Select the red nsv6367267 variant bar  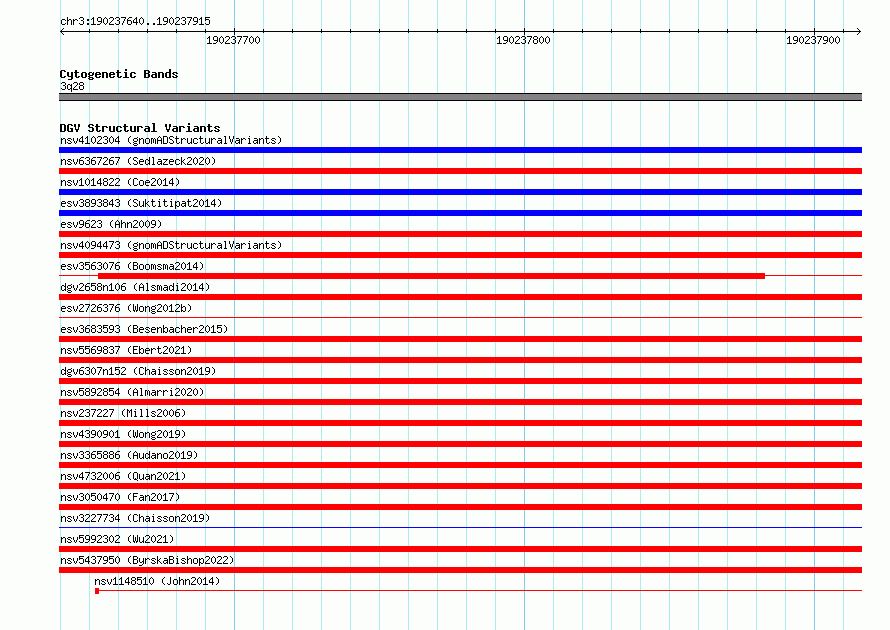point(460,171)
